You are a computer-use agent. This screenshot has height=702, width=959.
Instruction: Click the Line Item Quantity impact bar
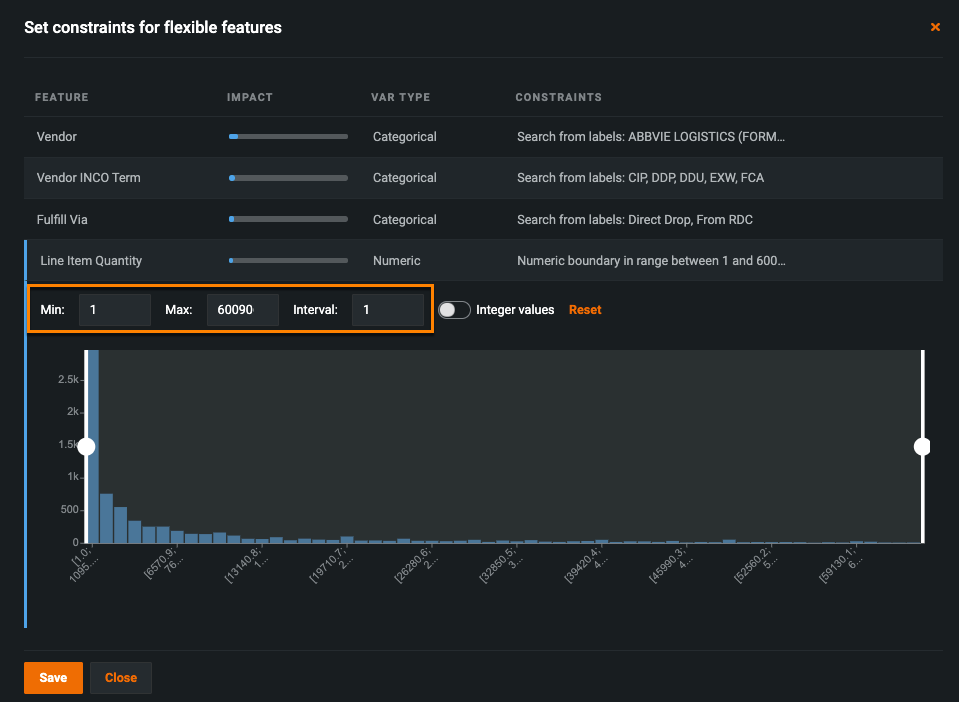click(x=288, y=261)
